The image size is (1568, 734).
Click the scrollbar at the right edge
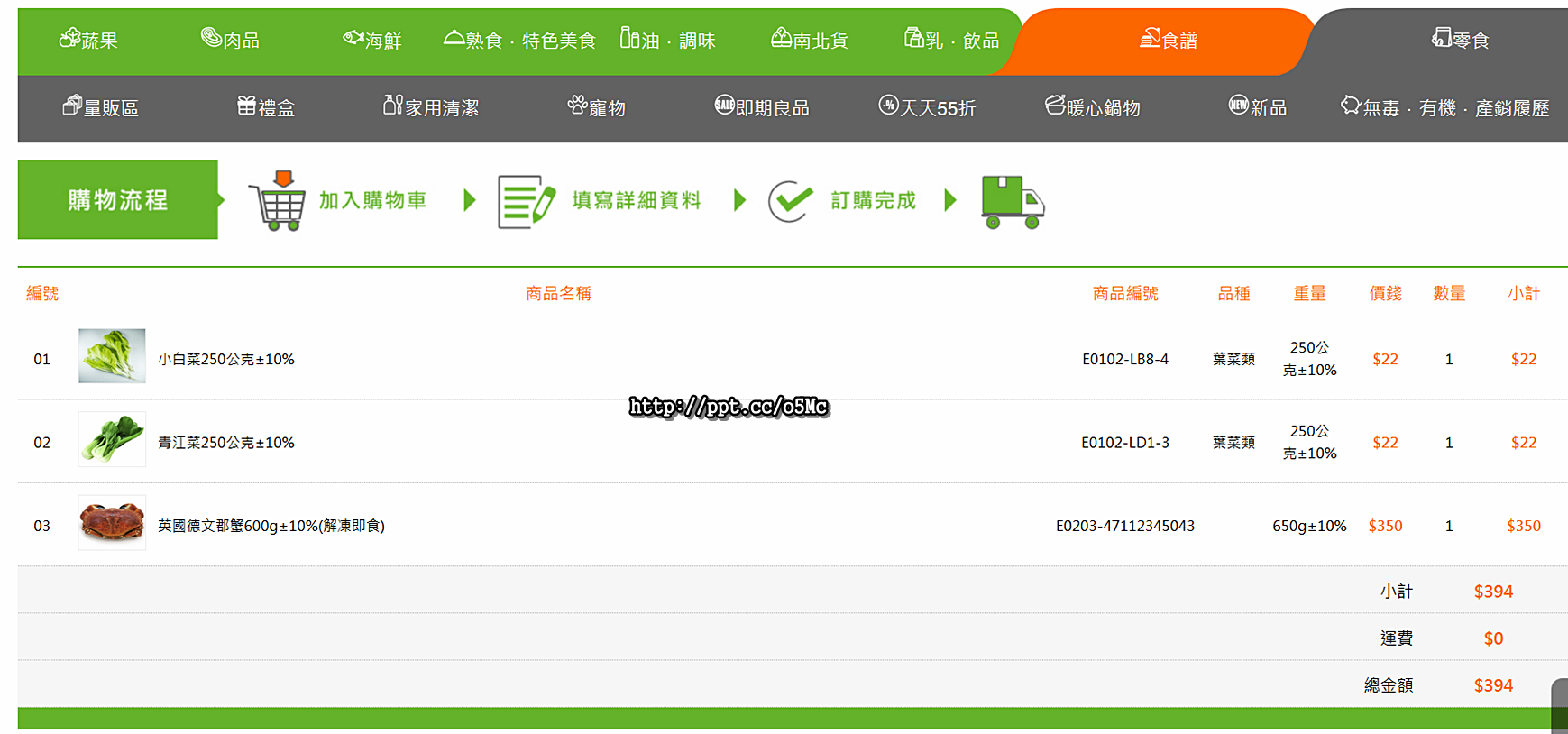coord(1558,703)
